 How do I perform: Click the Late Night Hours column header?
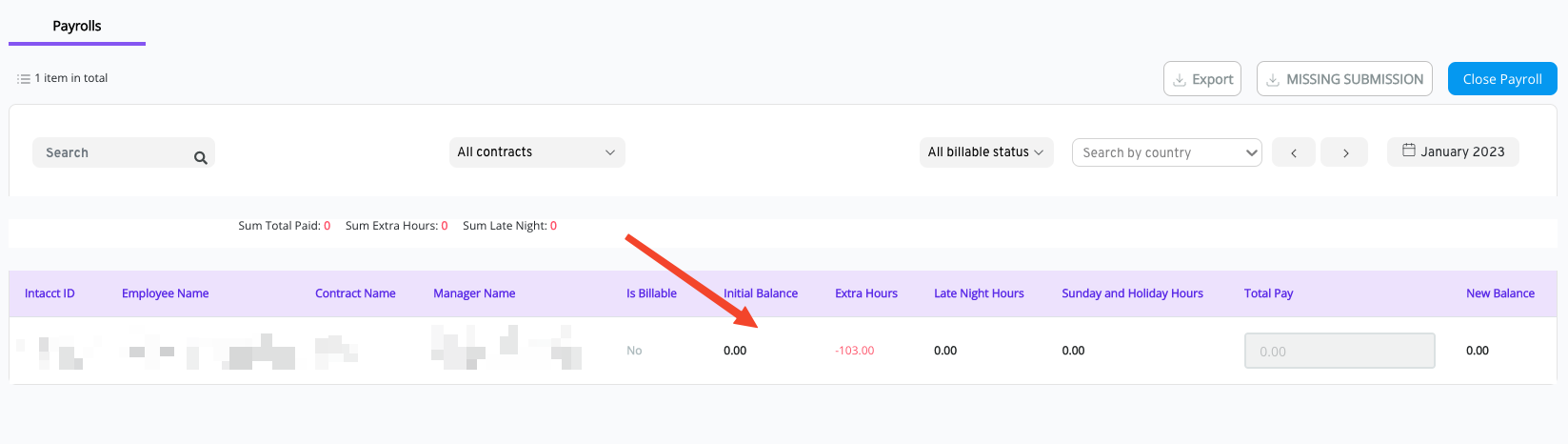click(979, 293)
